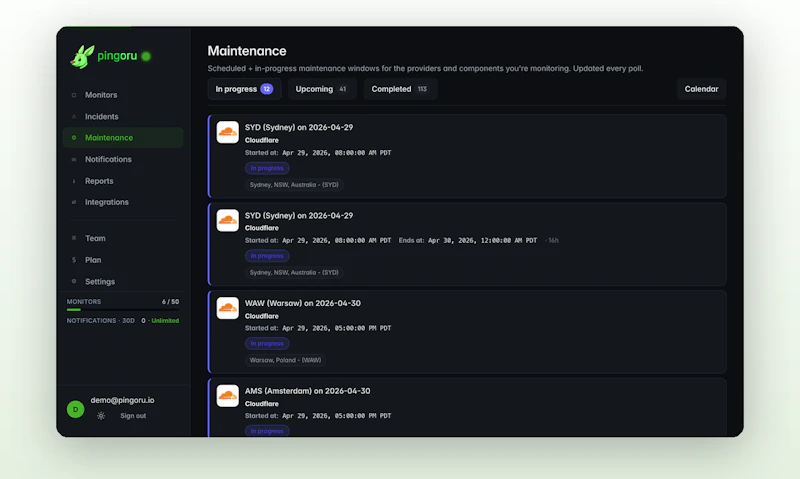Click the green status dot beside pingoru

[x=146, y=56]
